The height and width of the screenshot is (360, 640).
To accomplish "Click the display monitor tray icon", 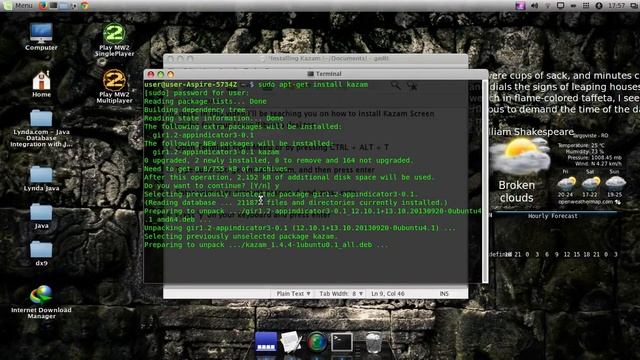I will (x=560, y=5).
